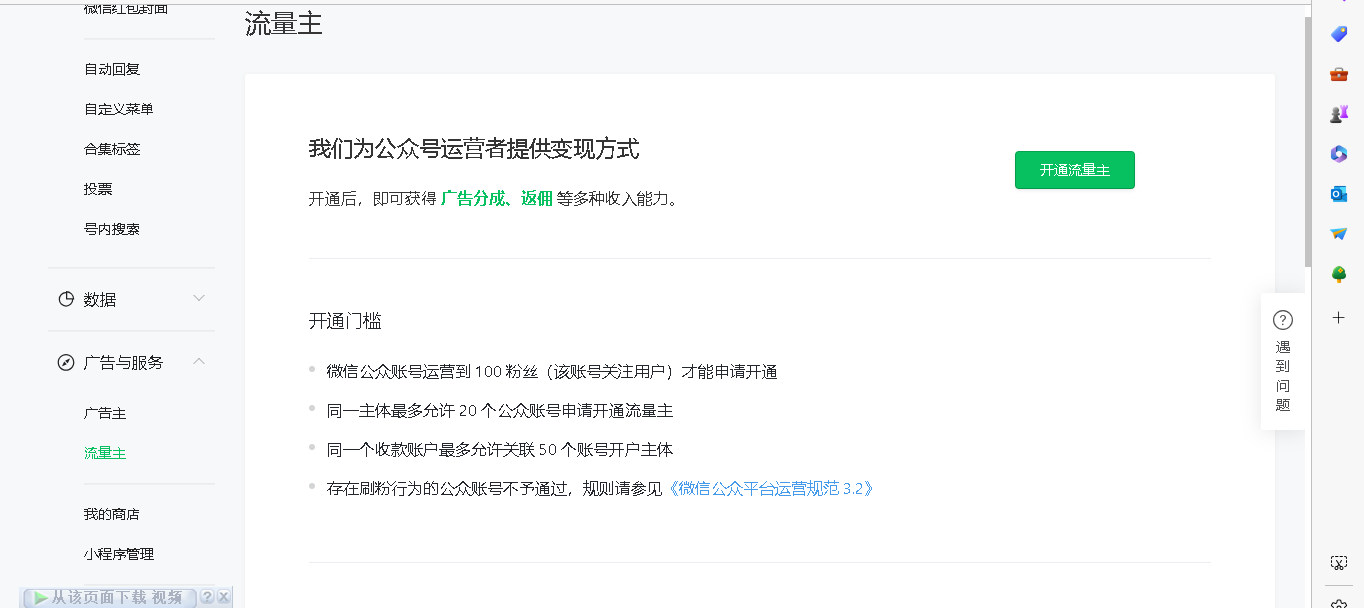1364x608 pixels.
Task: Open the chess games icon in browser sidebar
Action: click(1339, 114)
